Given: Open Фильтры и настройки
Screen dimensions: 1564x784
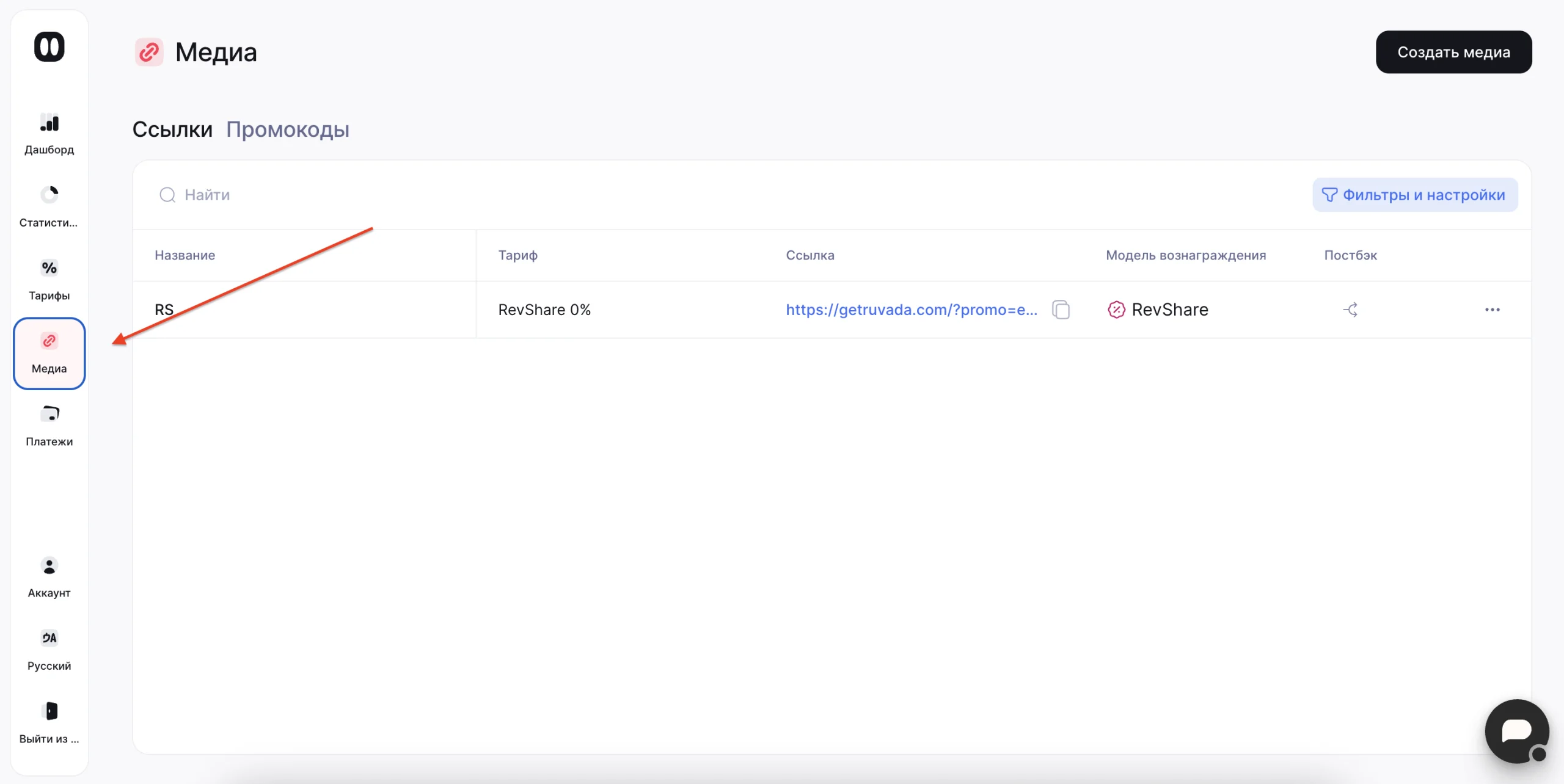Looking at the screenshot, I should coord(1415,195).
